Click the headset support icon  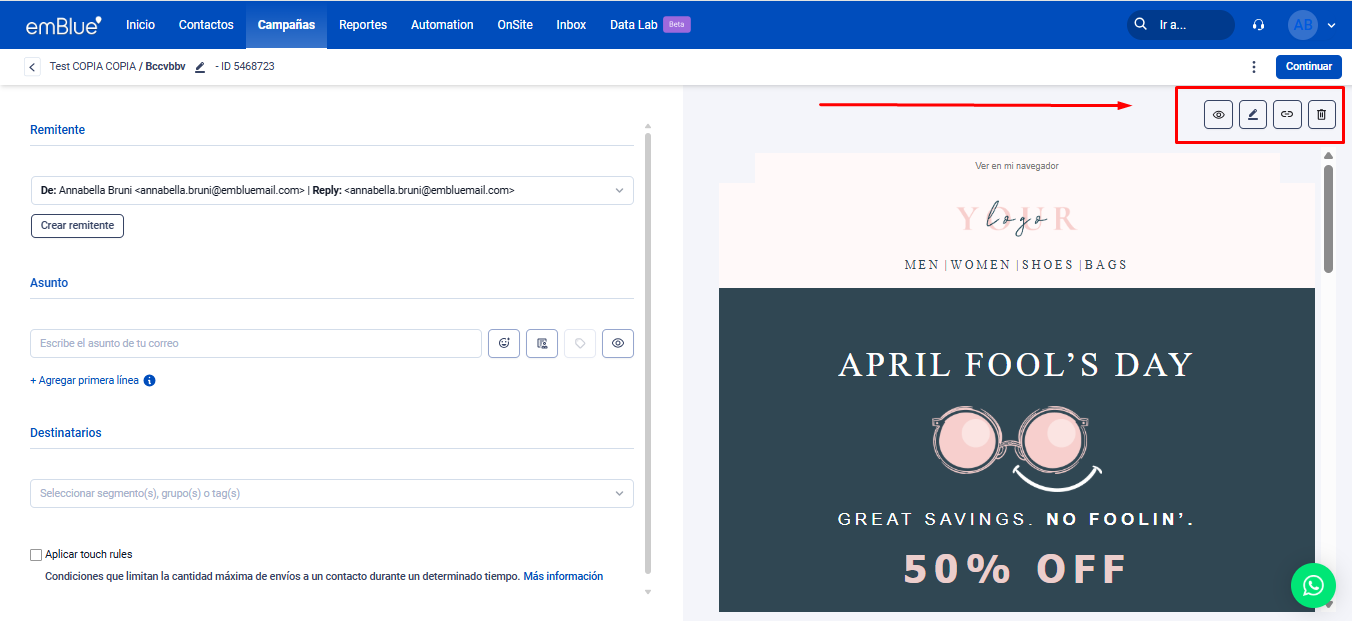[1258, 25]
